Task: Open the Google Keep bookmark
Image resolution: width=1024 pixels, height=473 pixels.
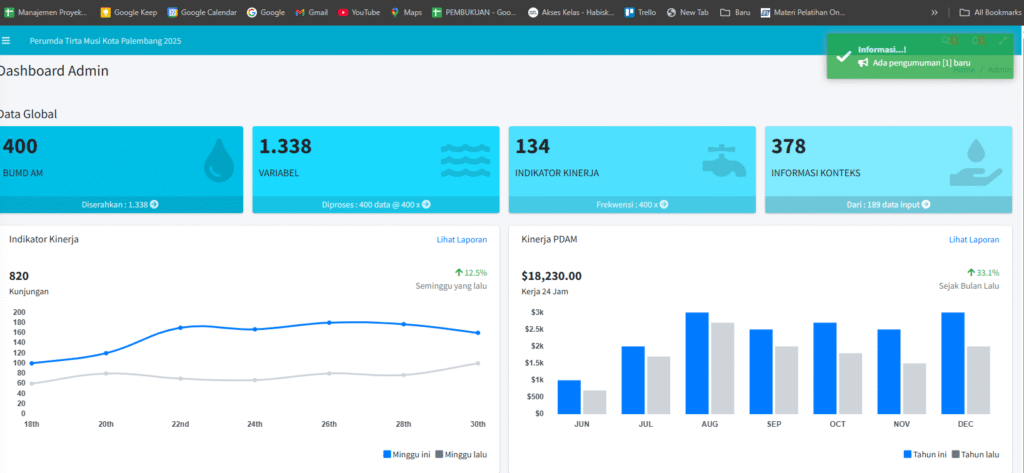Action: coord(129,13)
